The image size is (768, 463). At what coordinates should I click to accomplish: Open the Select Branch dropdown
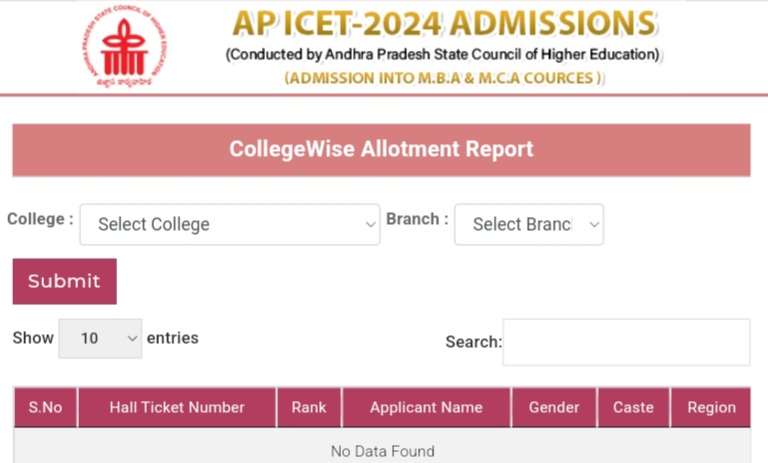click(x=529, y=224)
